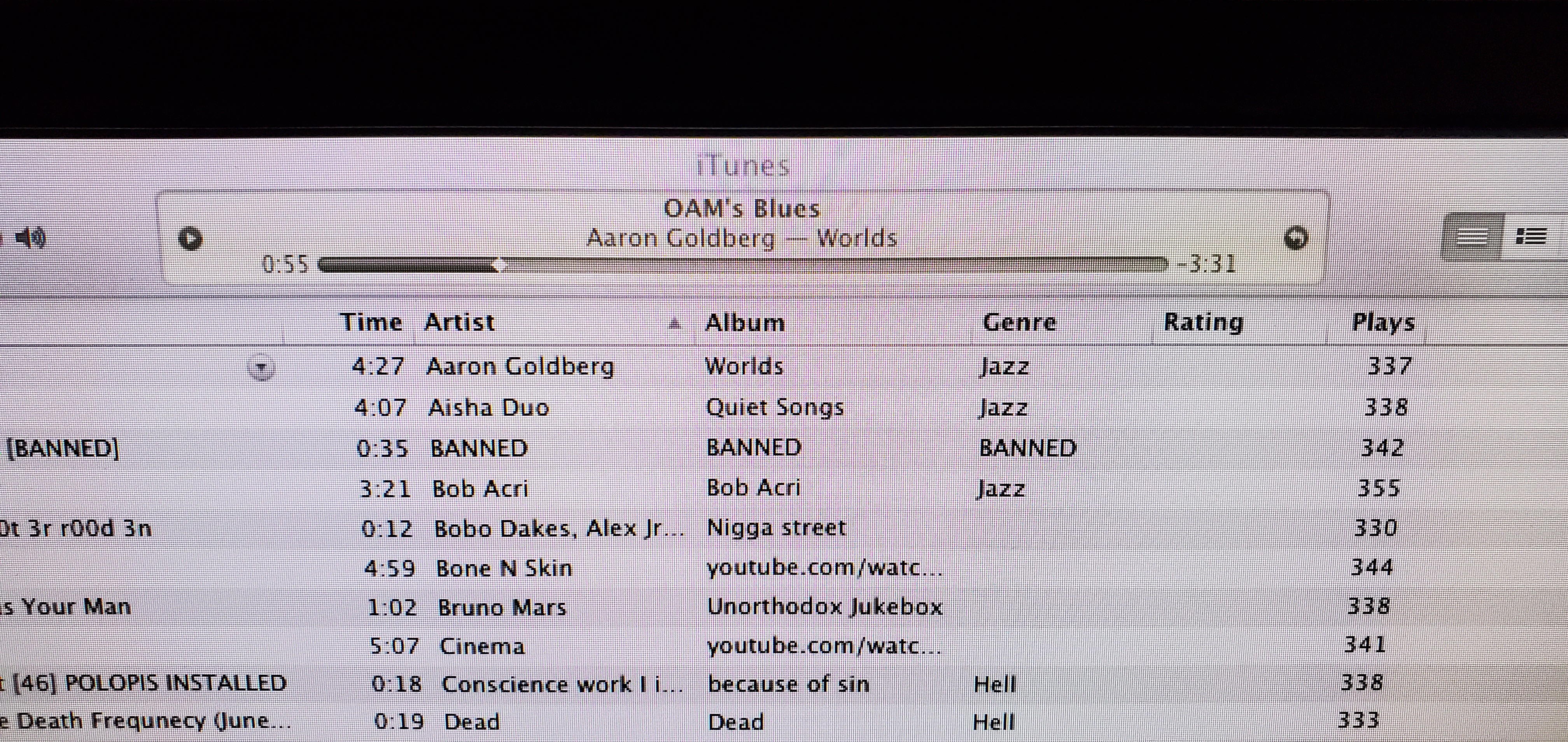The image size is (1568, 742).
Task: Click the Hell genre on Conscience work row
Action: (x=995, y=684)
